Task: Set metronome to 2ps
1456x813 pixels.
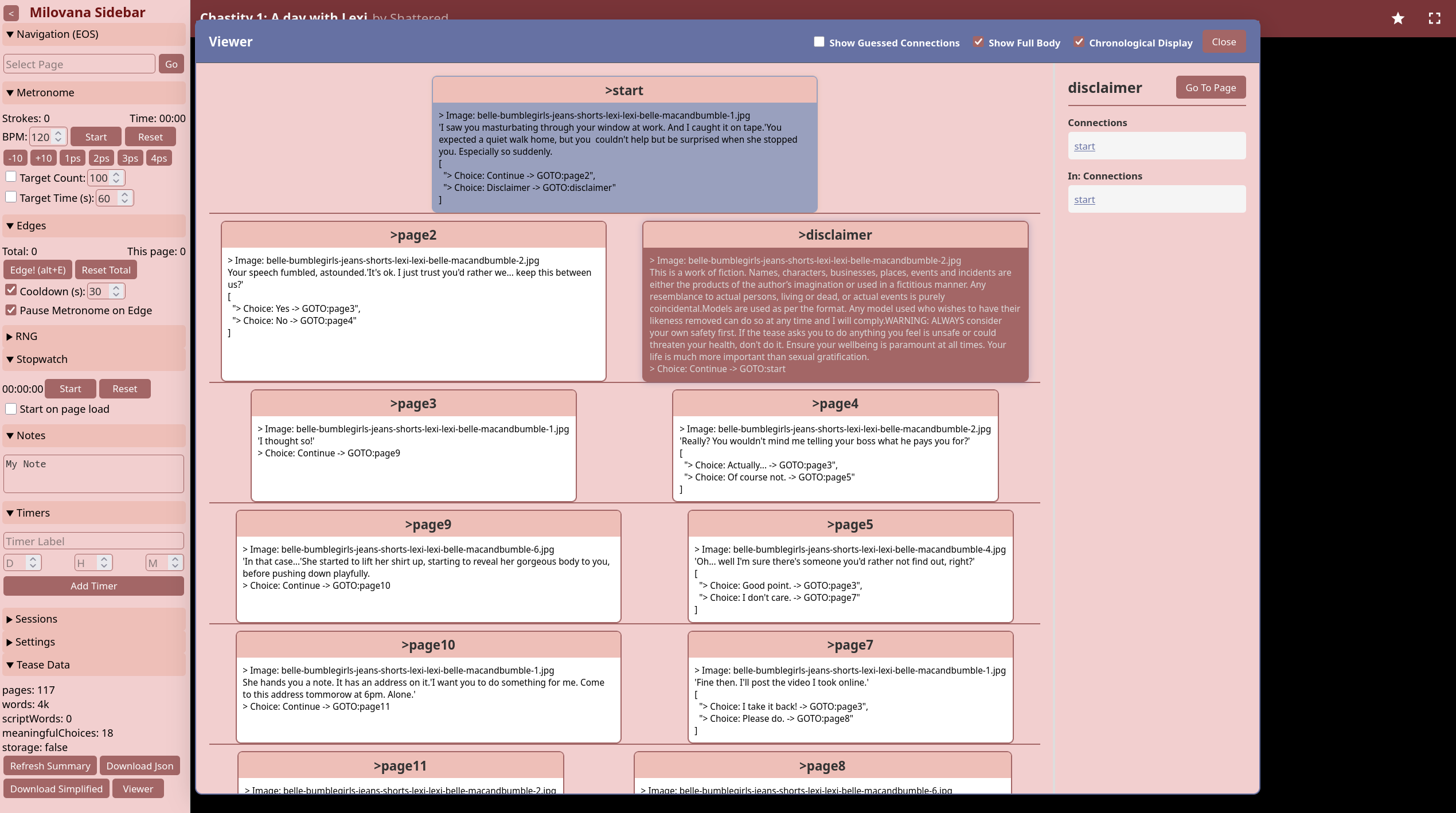Action: [x=102, y=158]
